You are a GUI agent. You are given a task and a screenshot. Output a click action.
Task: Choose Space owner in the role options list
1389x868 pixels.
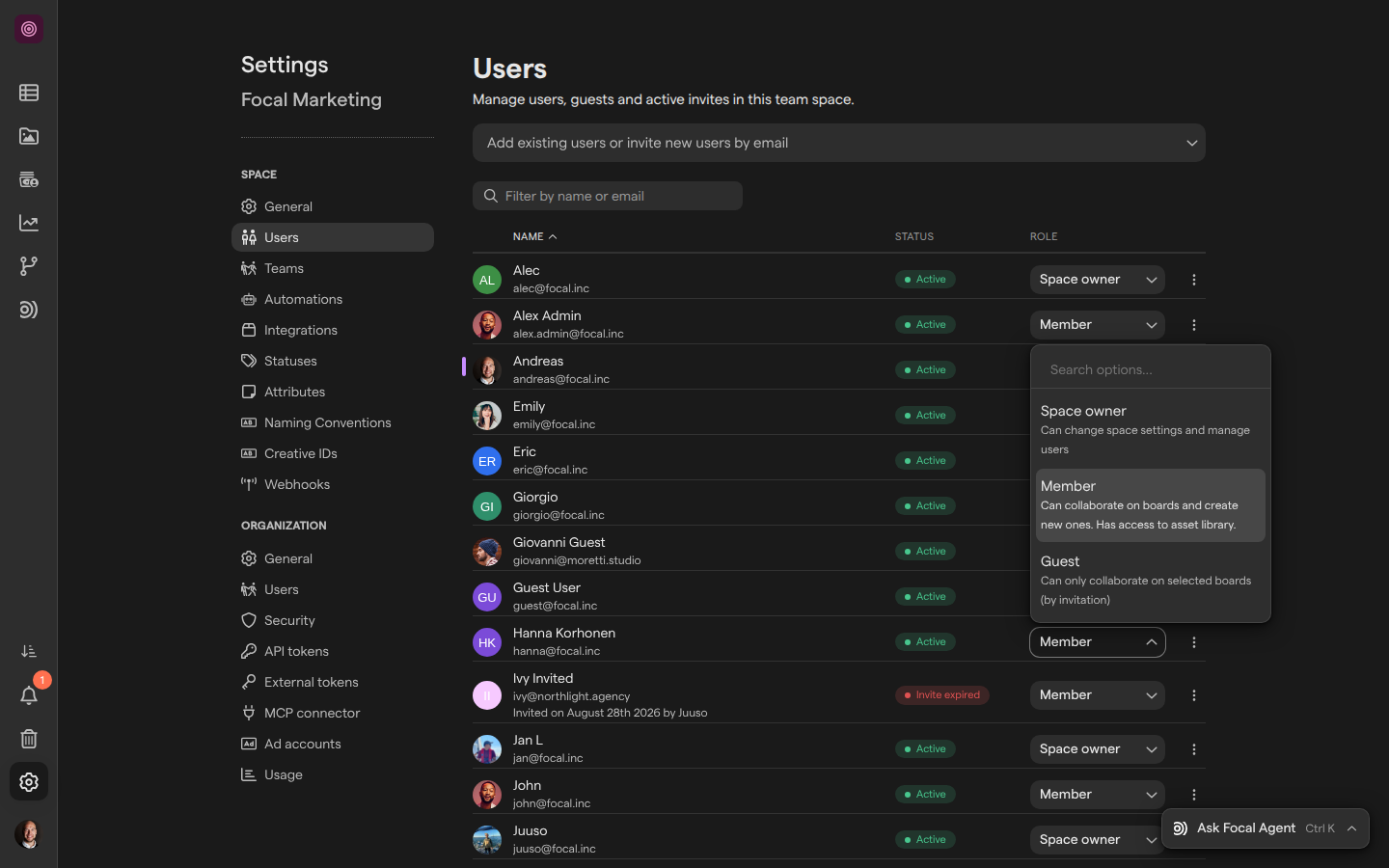click(1151, 430)
